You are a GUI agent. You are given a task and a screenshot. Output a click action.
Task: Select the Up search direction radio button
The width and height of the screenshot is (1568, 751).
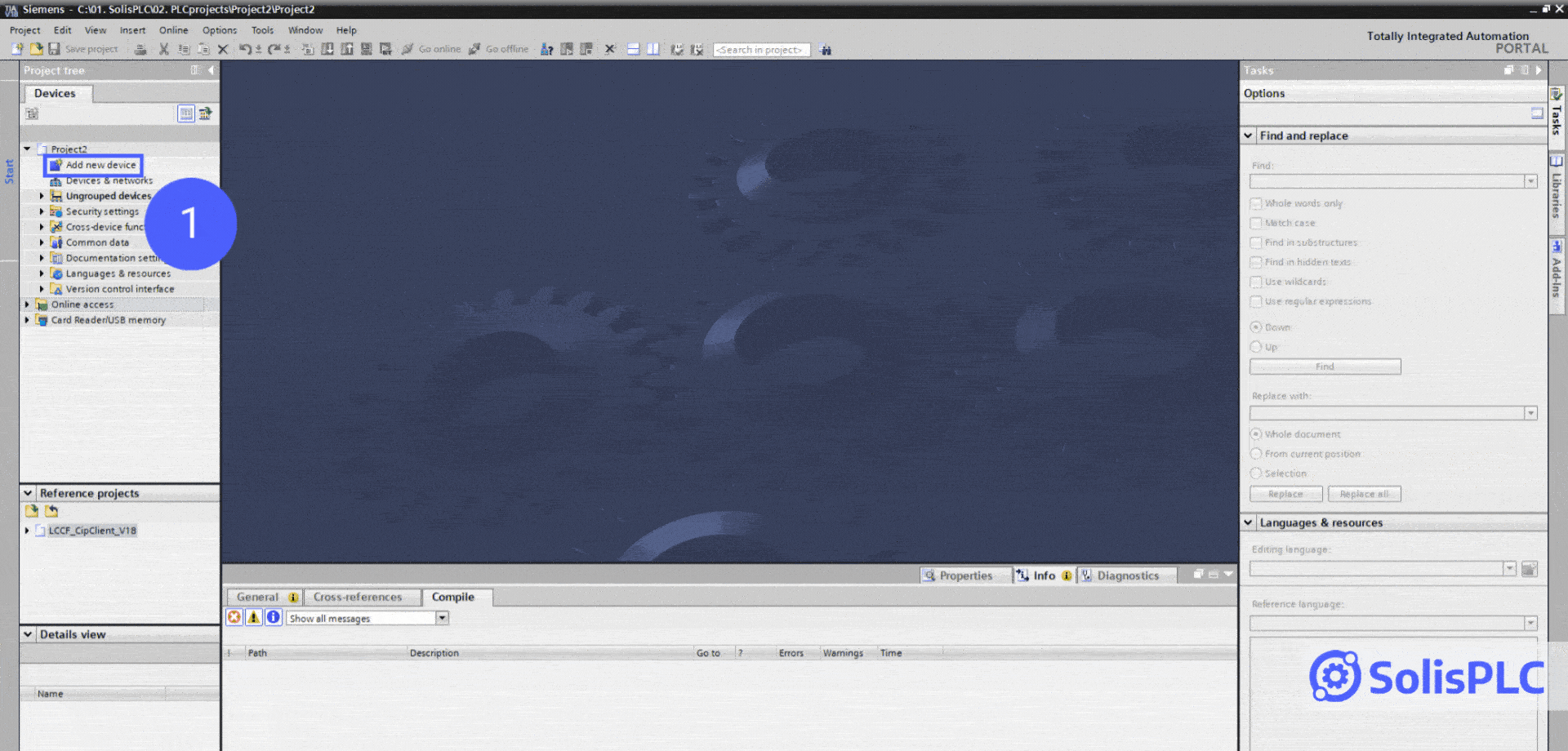tap(1256, 347)
